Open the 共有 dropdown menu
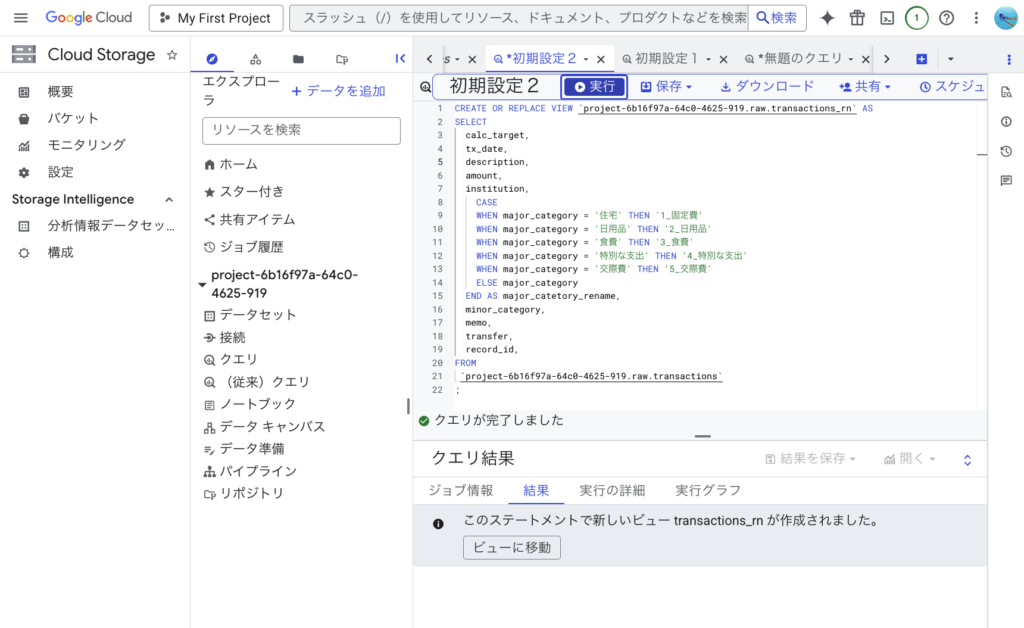This screenshot has width=1024, height=628. tap(865, 87)
